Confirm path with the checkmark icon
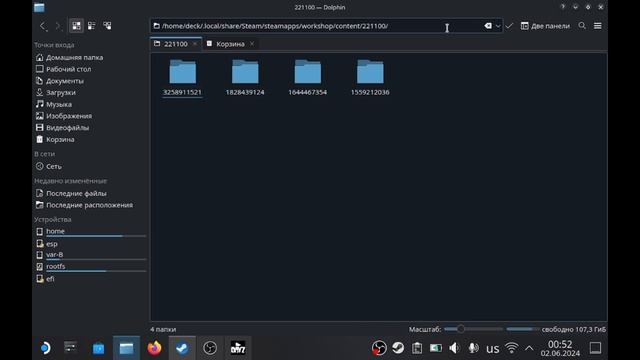This screenshot has height=360, width=640. tap(509, 26)
